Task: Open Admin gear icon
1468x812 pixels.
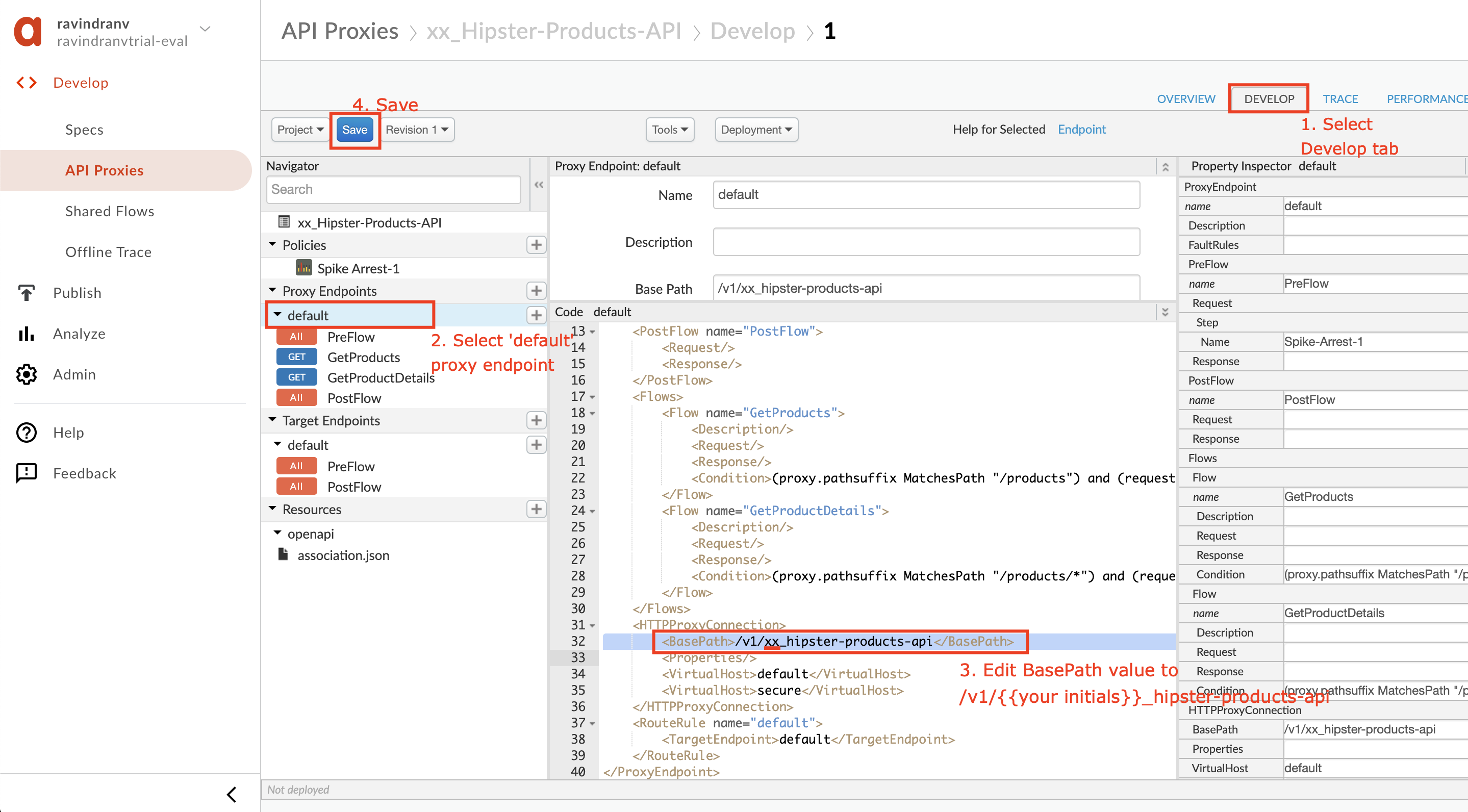Action: [26, 374]
